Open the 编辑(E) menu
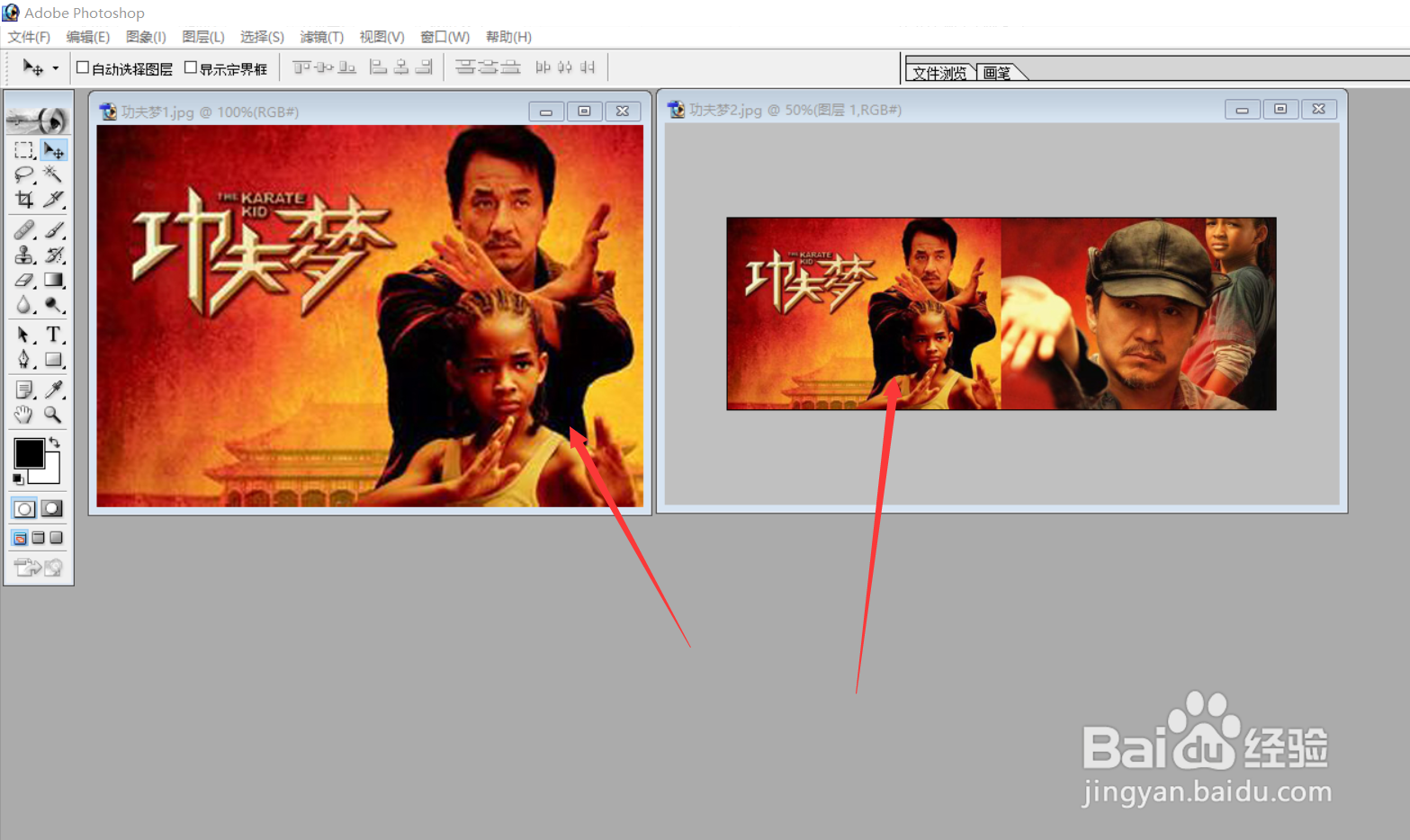 click(88, 37)
